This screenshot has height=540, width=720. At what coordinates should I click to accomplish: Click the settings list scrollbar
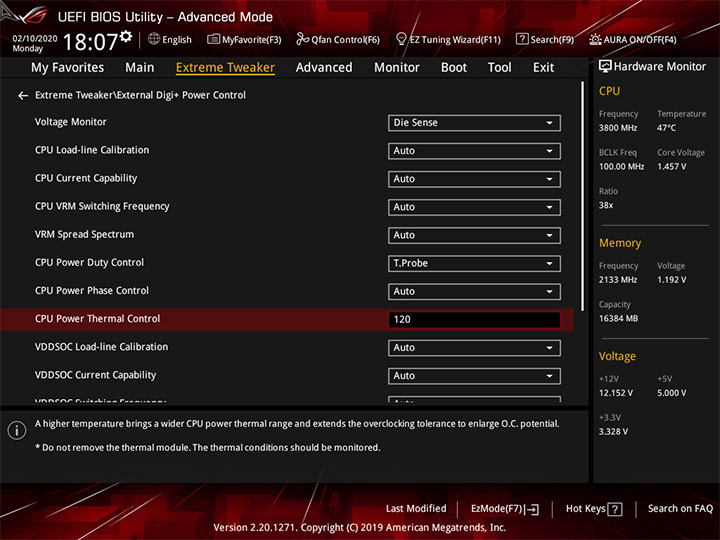pyautogui.click(x=583, y=197)
